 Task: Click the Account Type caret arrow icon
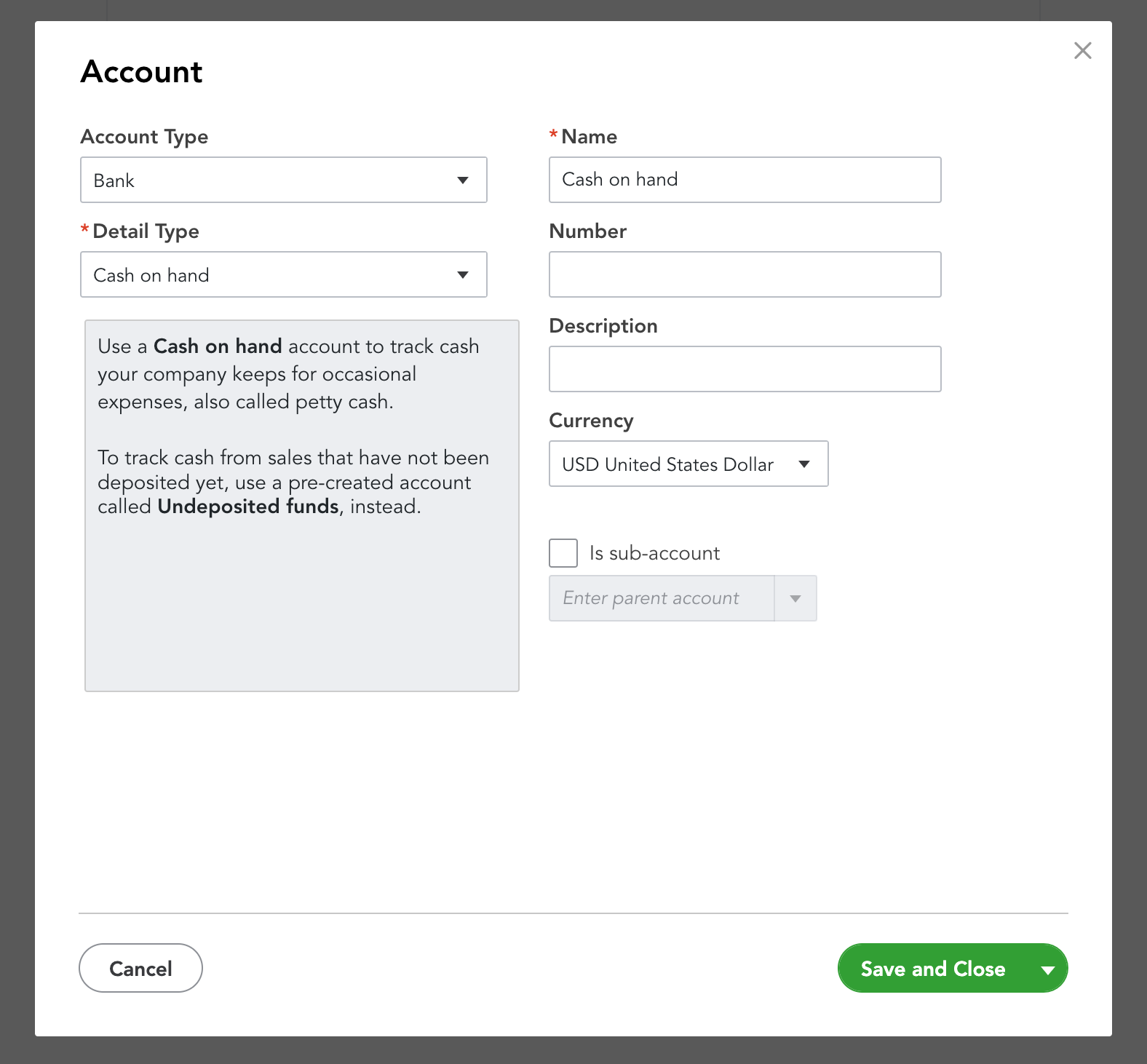463,180
